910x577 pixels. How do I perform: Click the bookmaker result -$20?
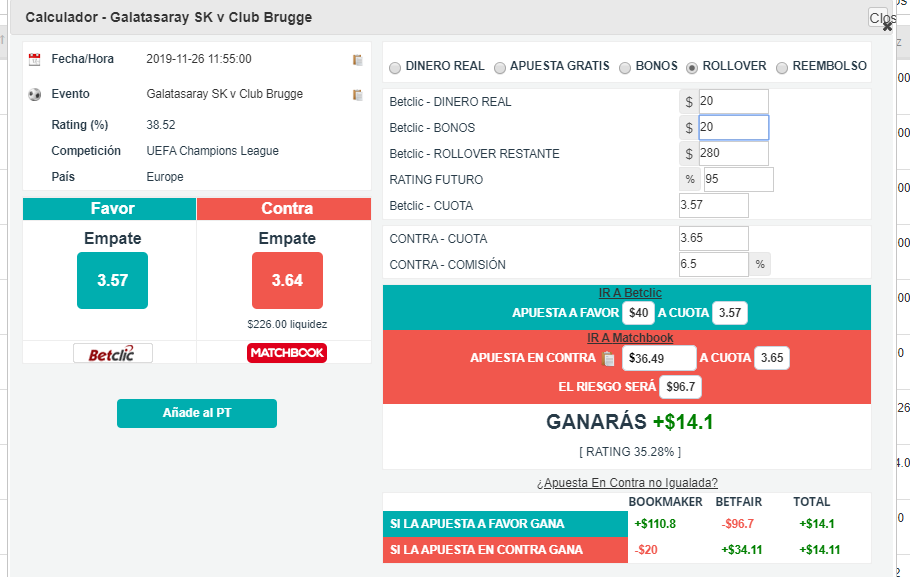(646, 550)
